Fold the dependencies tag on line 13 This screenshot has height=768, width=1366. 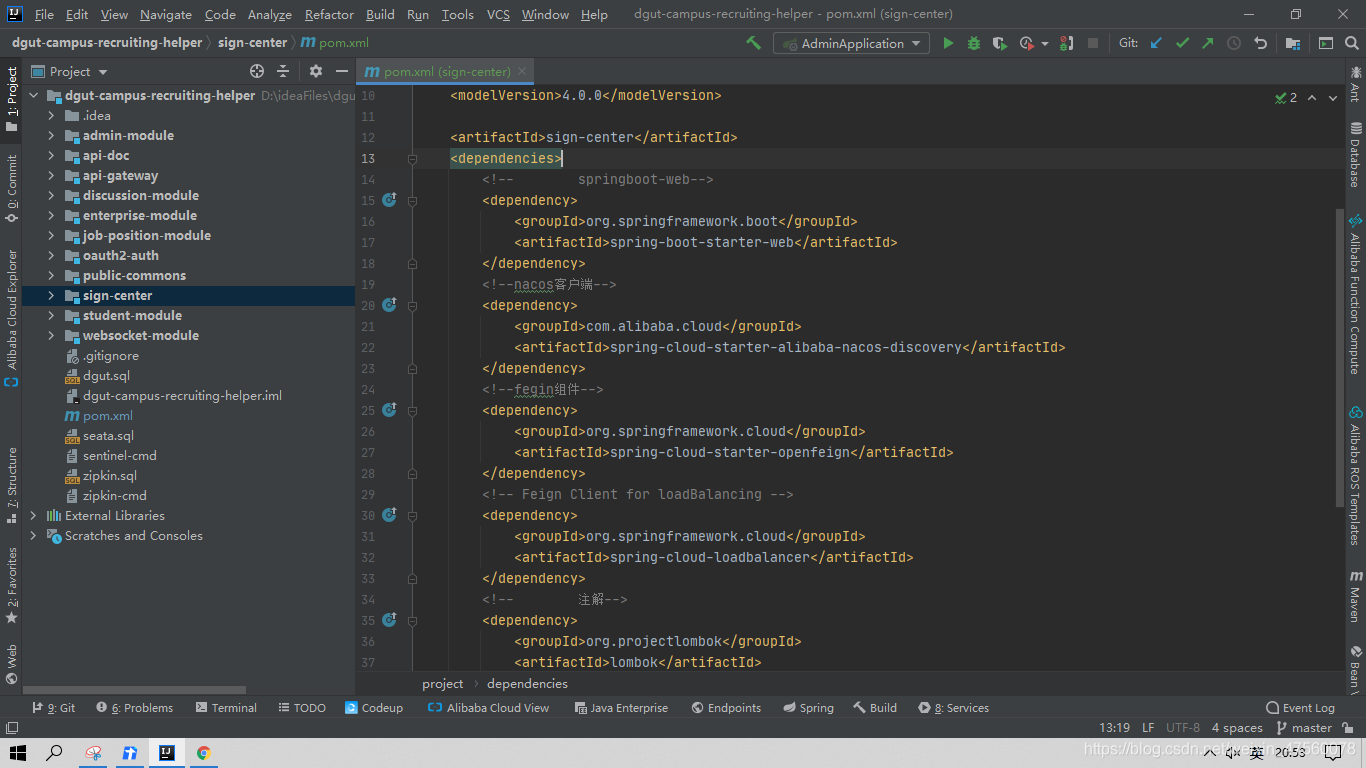(x=412, y=159)
